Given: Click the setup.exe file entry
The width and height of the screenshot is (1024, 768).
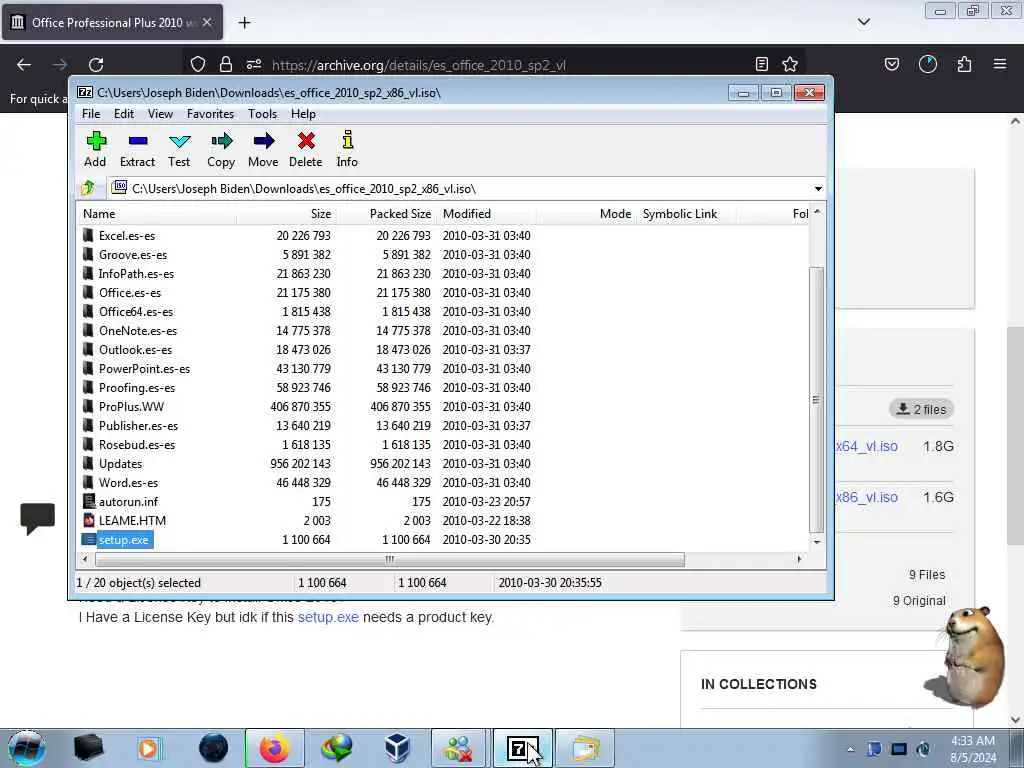Looking at the screenshot, I should (123, 539).
